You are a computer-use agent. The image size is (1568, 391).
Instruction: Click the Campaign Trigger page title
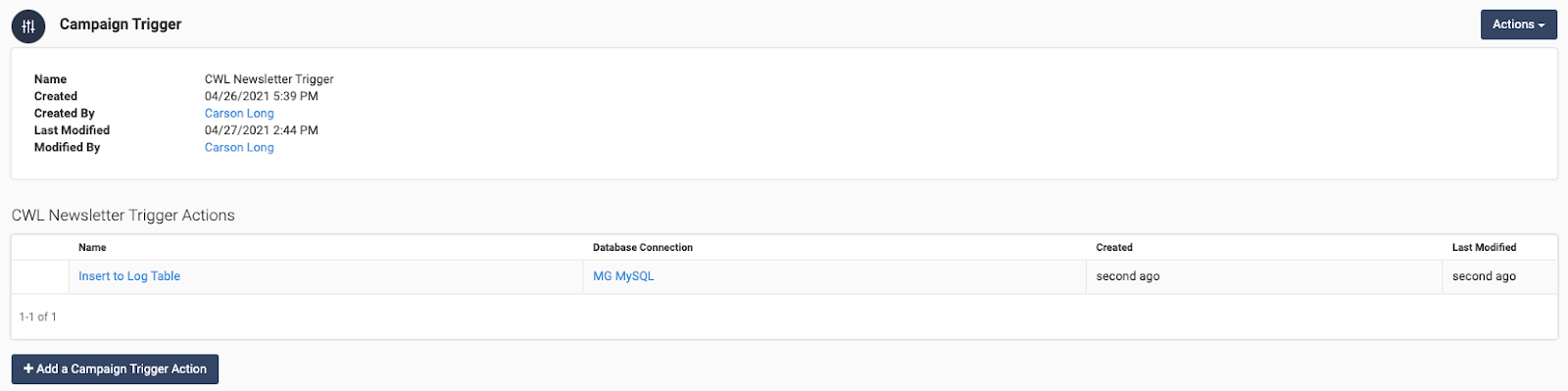click(x=121, y=24)
